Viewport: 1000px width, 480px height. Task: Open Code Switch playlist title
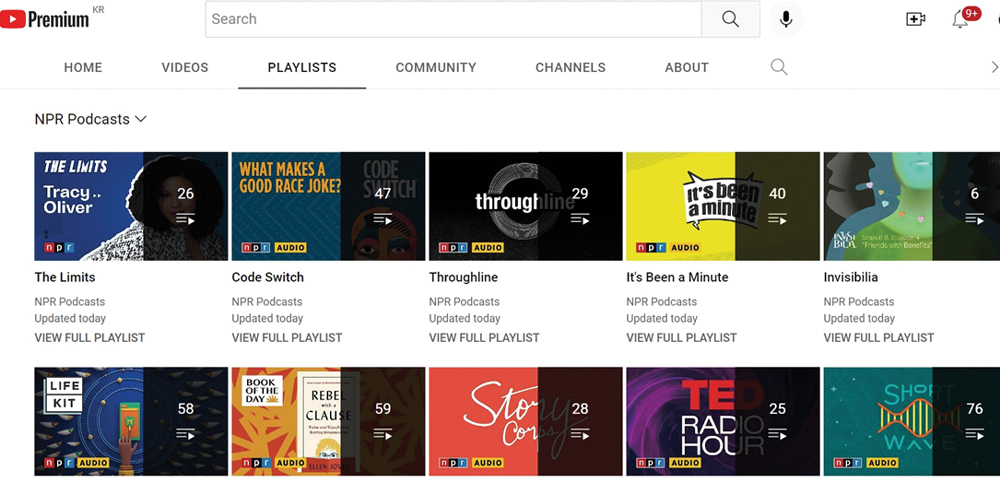click(268, 277)
